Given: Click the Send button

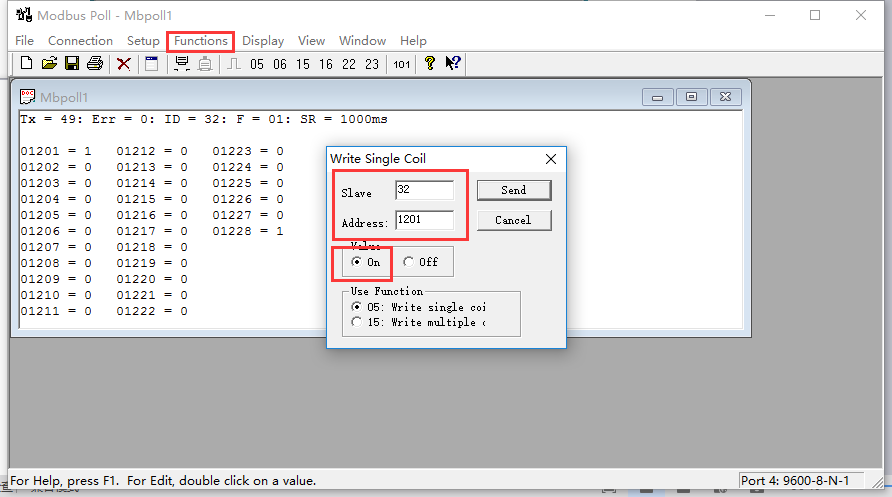Looking at the screenshot, I should click(514, 190).
